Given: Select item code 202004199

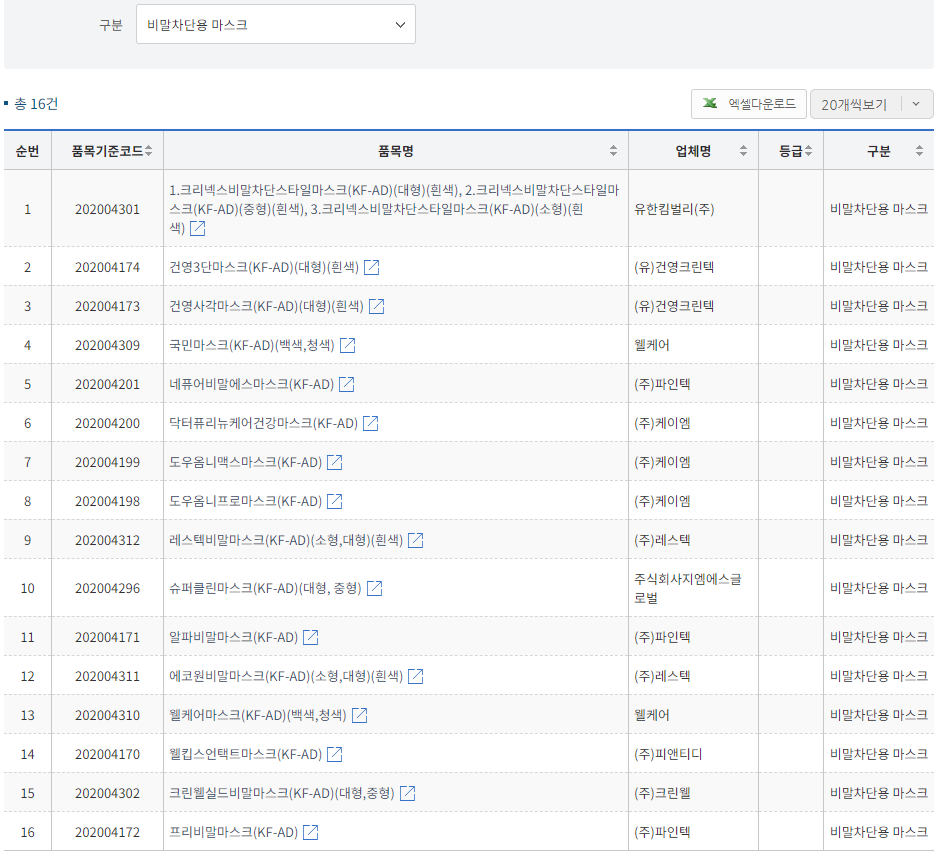Looking at the screenshot, I should [107, 462].
